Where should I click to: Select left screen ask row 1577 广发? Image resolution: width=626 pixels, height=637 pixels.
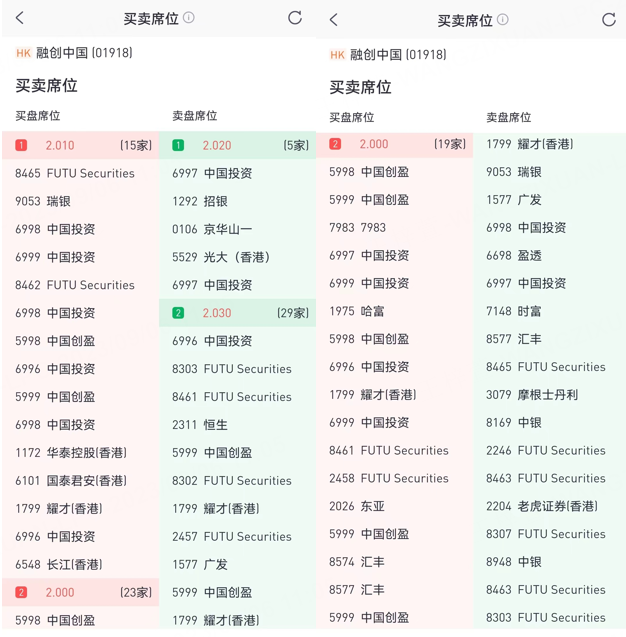pos(237,564)
